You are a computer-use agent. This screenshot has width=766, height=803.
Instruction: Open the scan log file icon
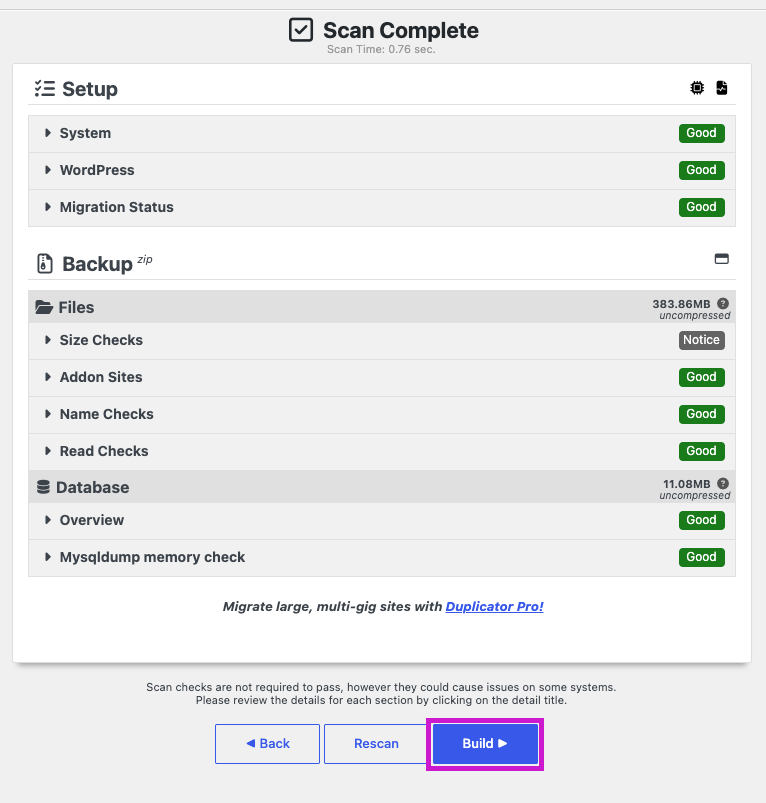click(x=721, y=88)
